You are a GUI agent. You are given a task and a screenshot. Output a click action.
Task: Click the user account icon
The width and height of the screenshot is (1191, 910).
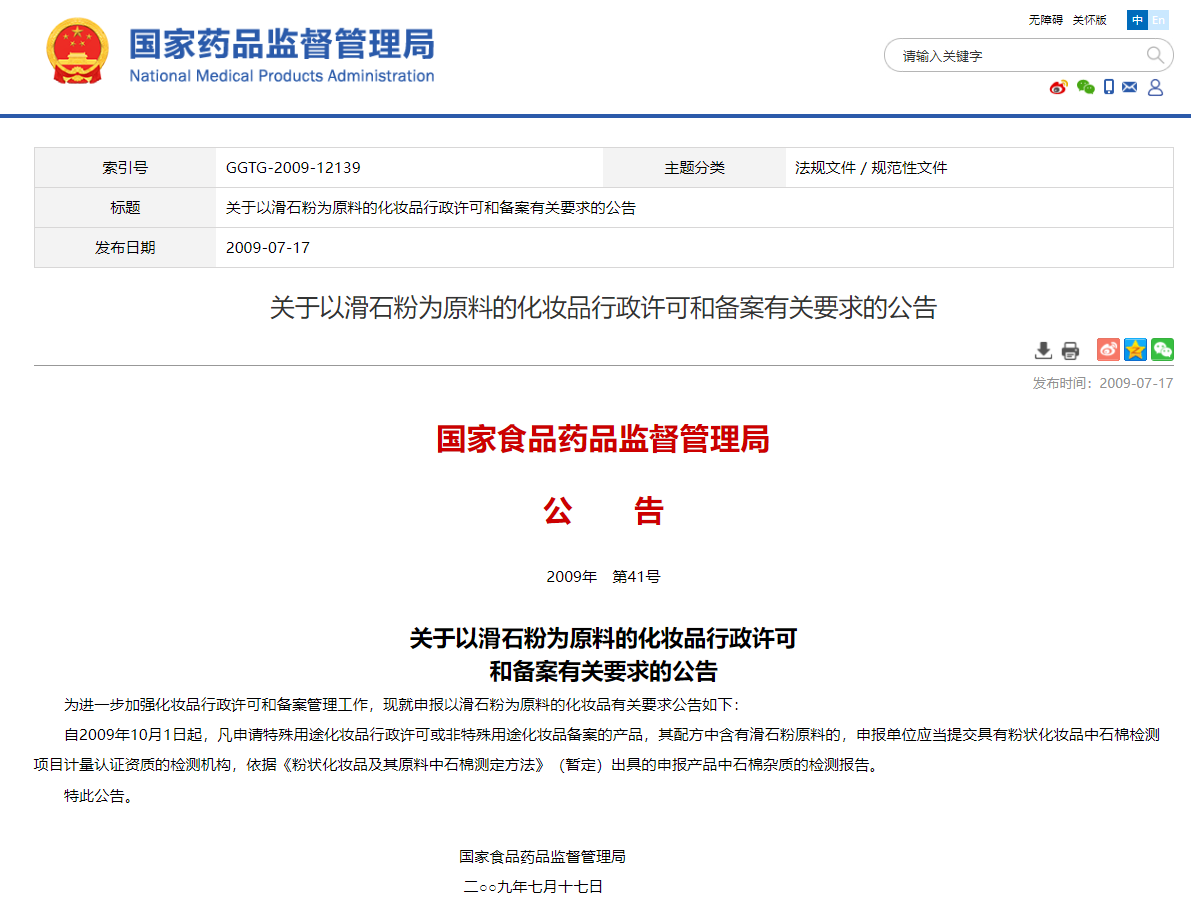[1155, 87]
